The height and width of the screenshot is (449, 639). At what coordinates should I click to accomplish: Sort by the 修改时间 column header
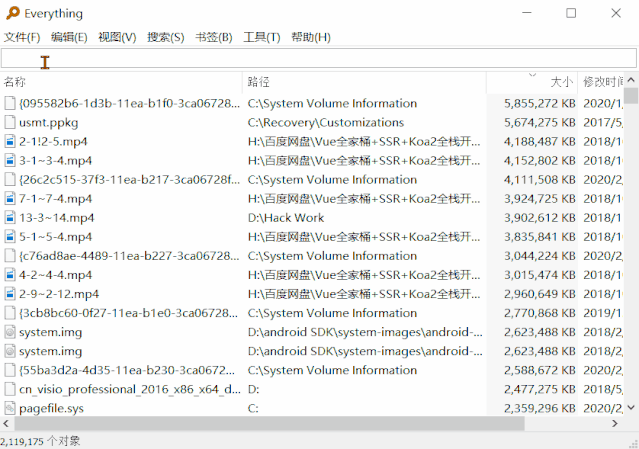[601, 82]
